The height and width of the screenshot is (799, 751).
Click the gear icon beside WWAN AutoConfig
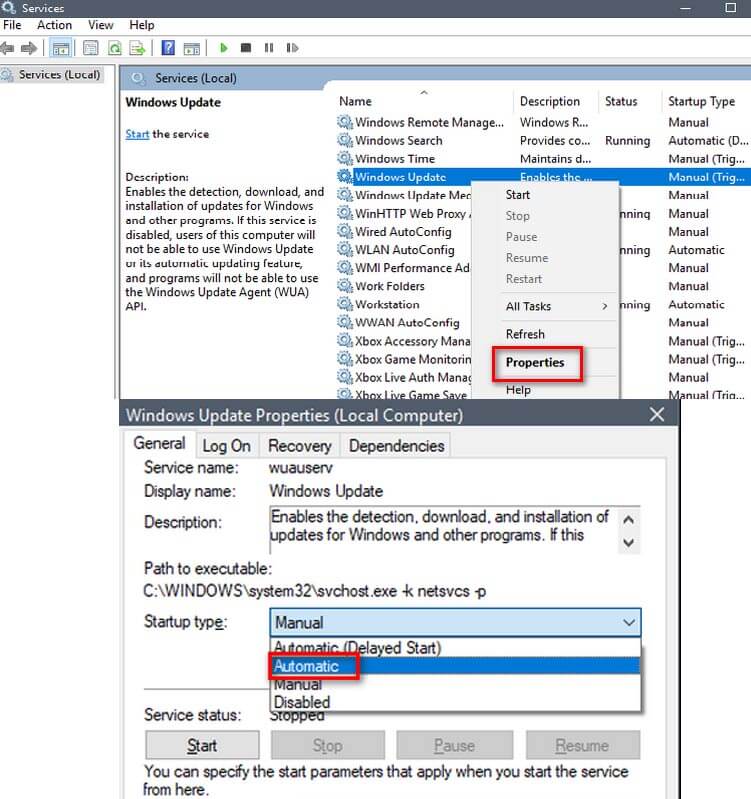point(345,323)
